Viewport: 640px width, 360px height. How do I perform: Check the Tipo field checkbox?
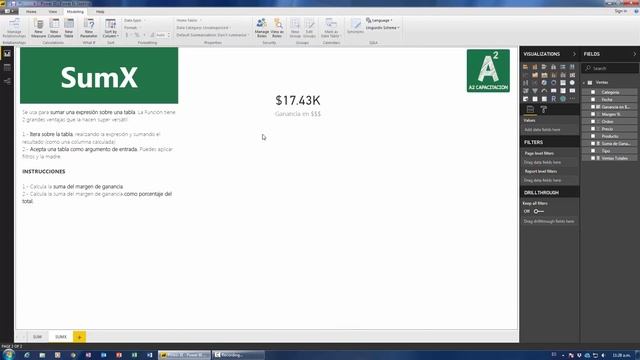click(x=593, y=151)
